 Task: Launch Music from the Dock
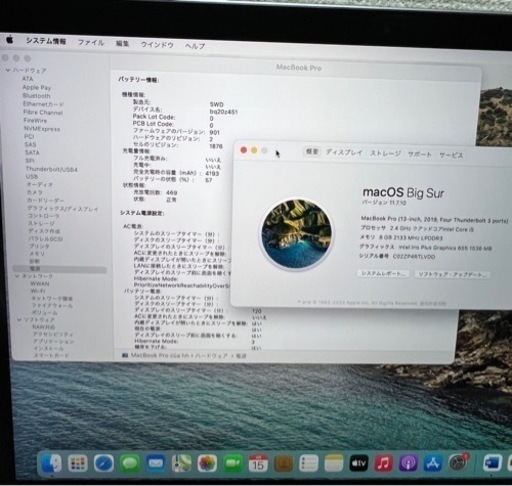[x=384, y=463]
